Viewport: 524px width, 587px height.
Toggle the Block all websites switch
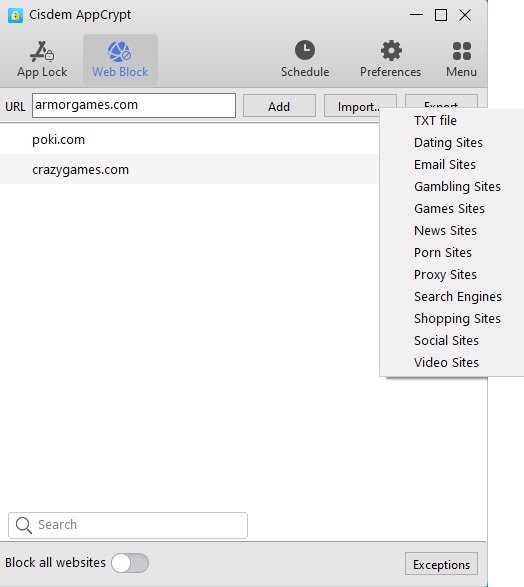tap(130, 563)
